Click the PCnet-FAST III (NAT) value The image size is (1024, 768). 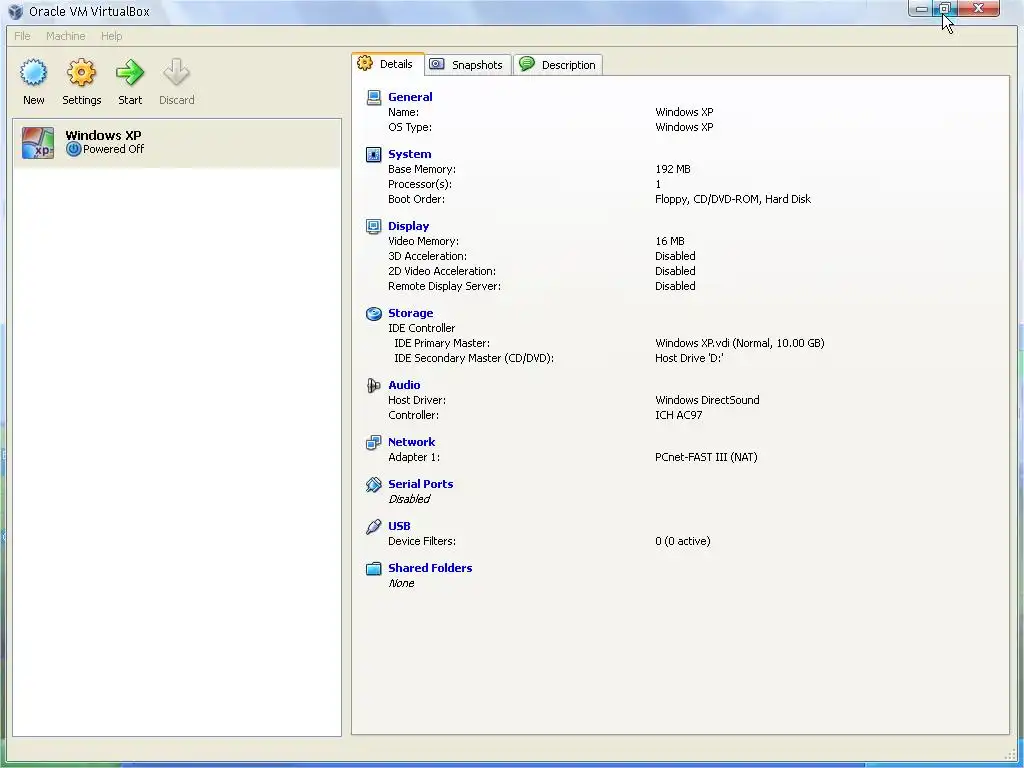coord(706,457)
